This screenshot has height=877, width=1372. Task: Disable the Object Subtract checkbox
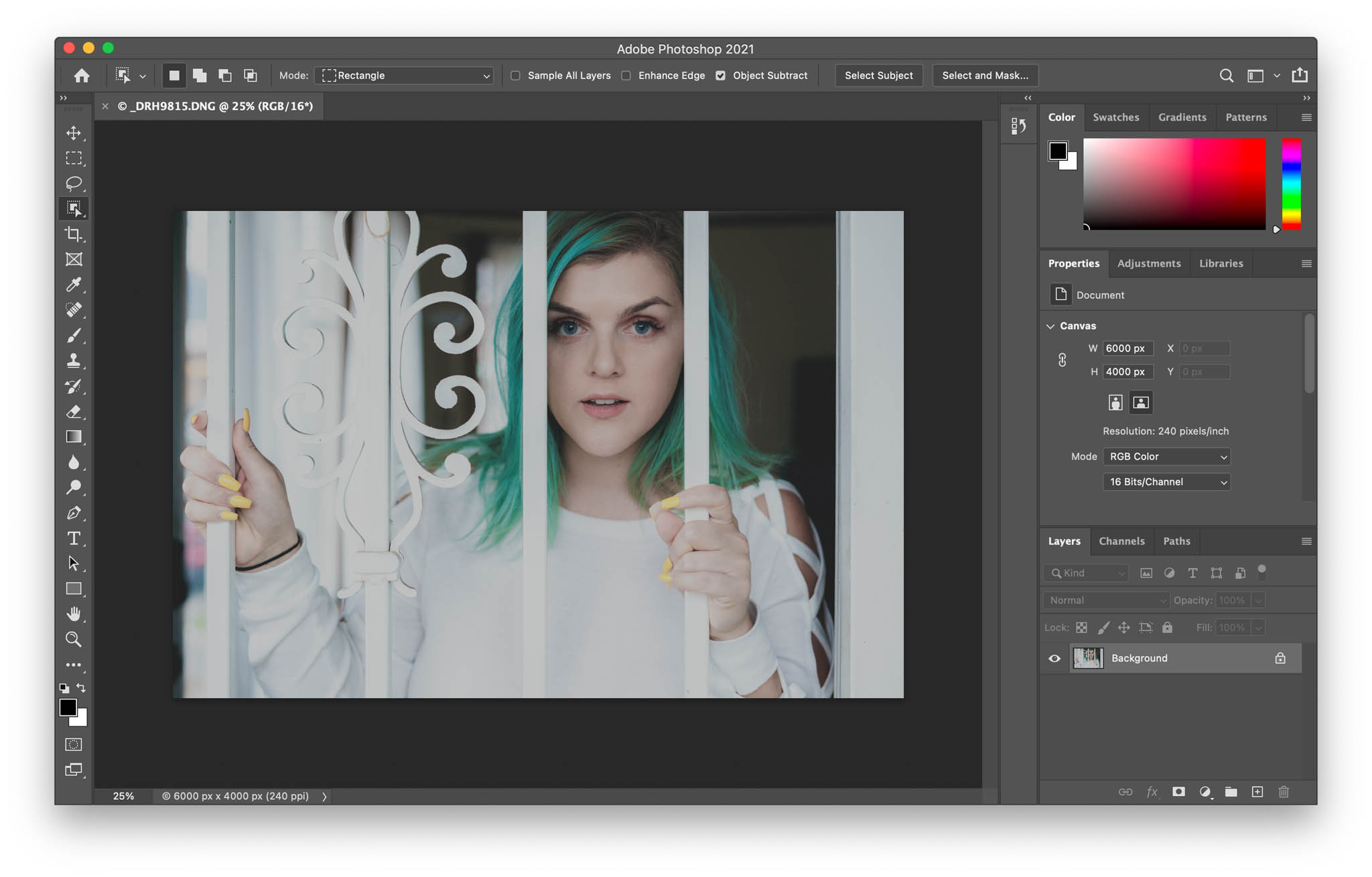[x=720, y=75]
